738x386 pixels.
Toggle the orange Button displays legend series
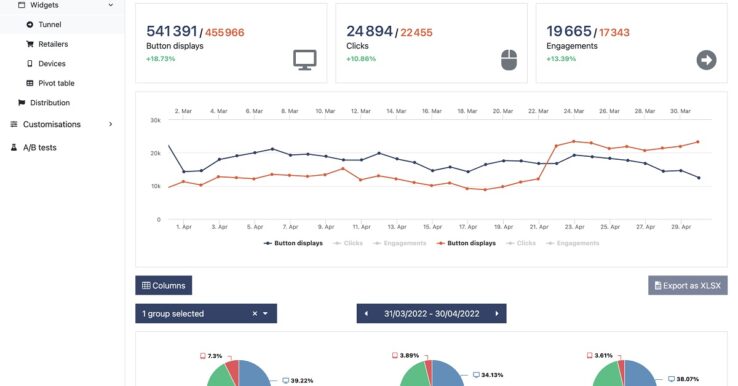(x=466, y=243)
